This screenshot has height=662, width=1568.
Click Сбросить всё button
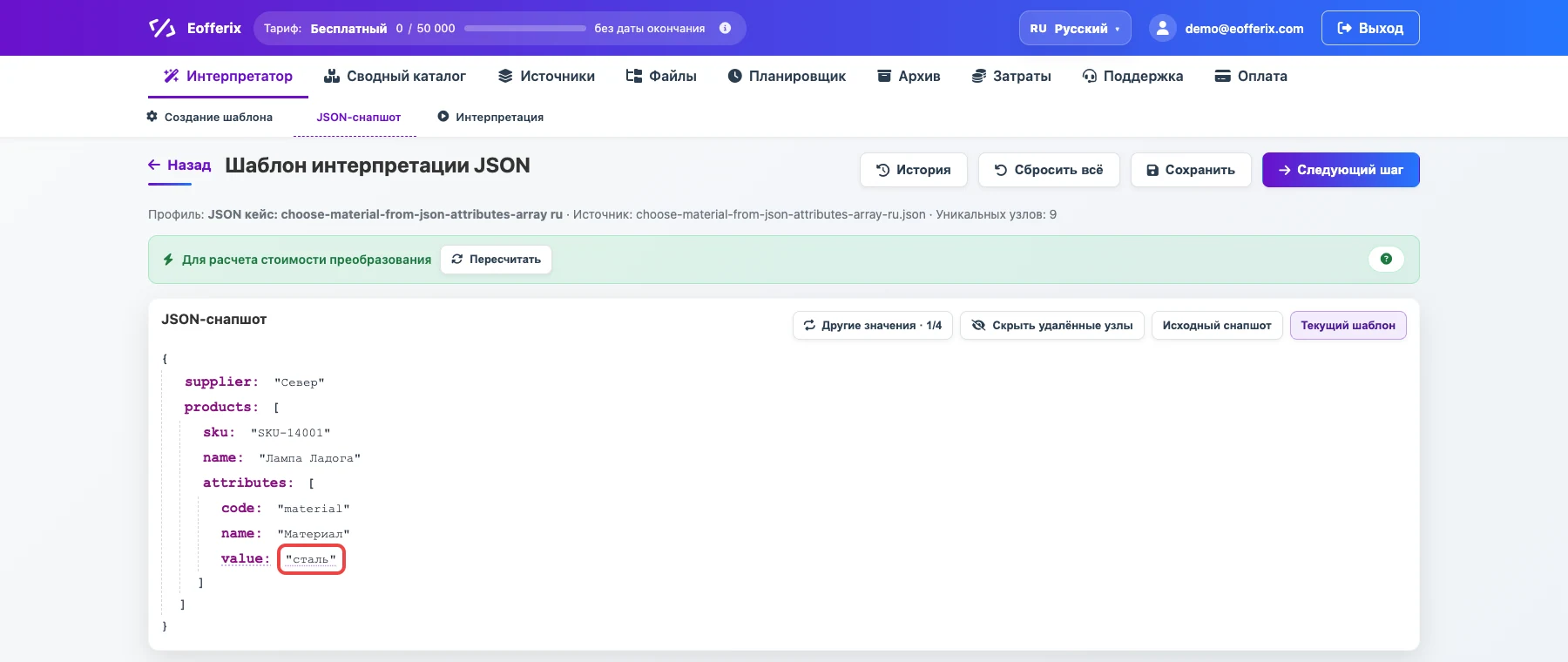point(1049,170)
